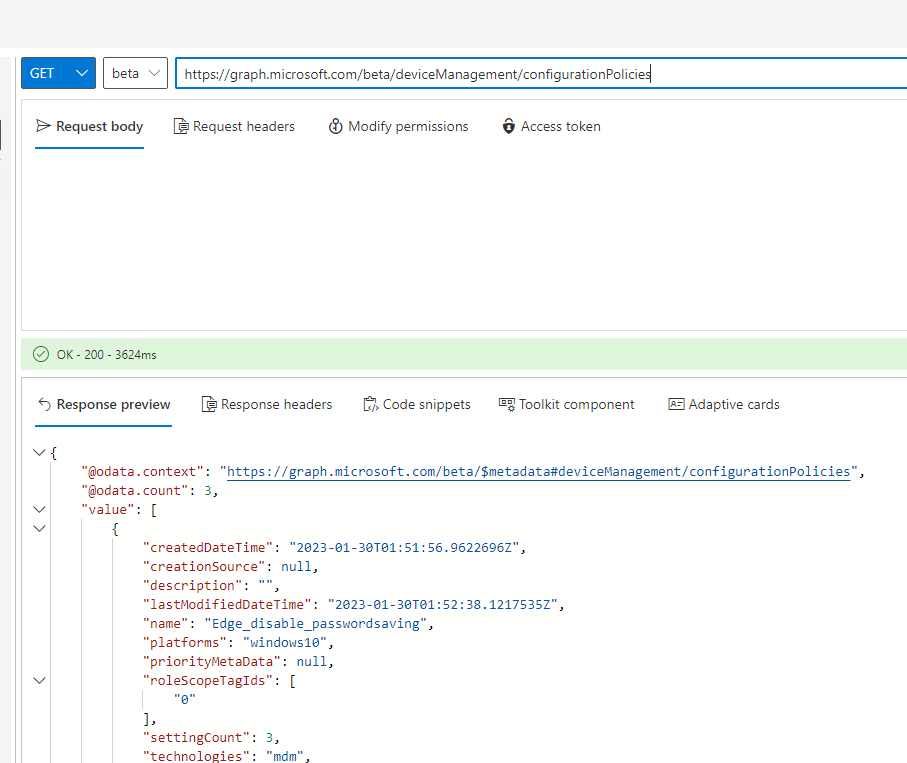This screenshot has height=763, width=907.
Task: Open the Code snippets tab
Action: (x=417, y=404)
